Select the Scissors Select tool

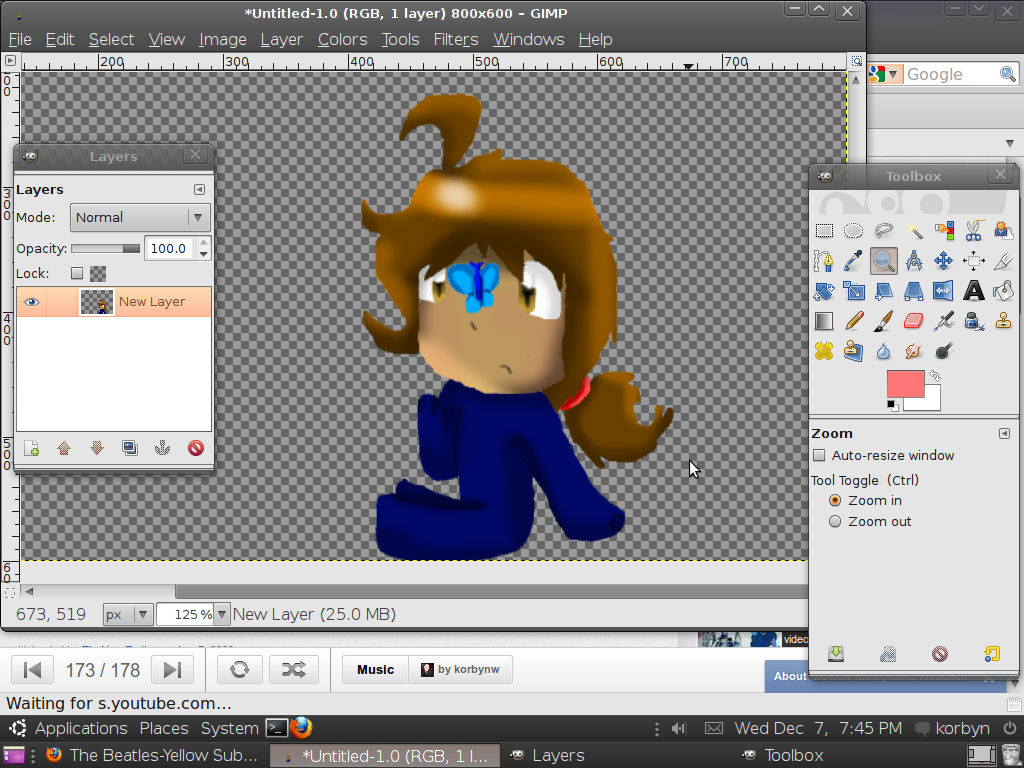click(974, 231)
